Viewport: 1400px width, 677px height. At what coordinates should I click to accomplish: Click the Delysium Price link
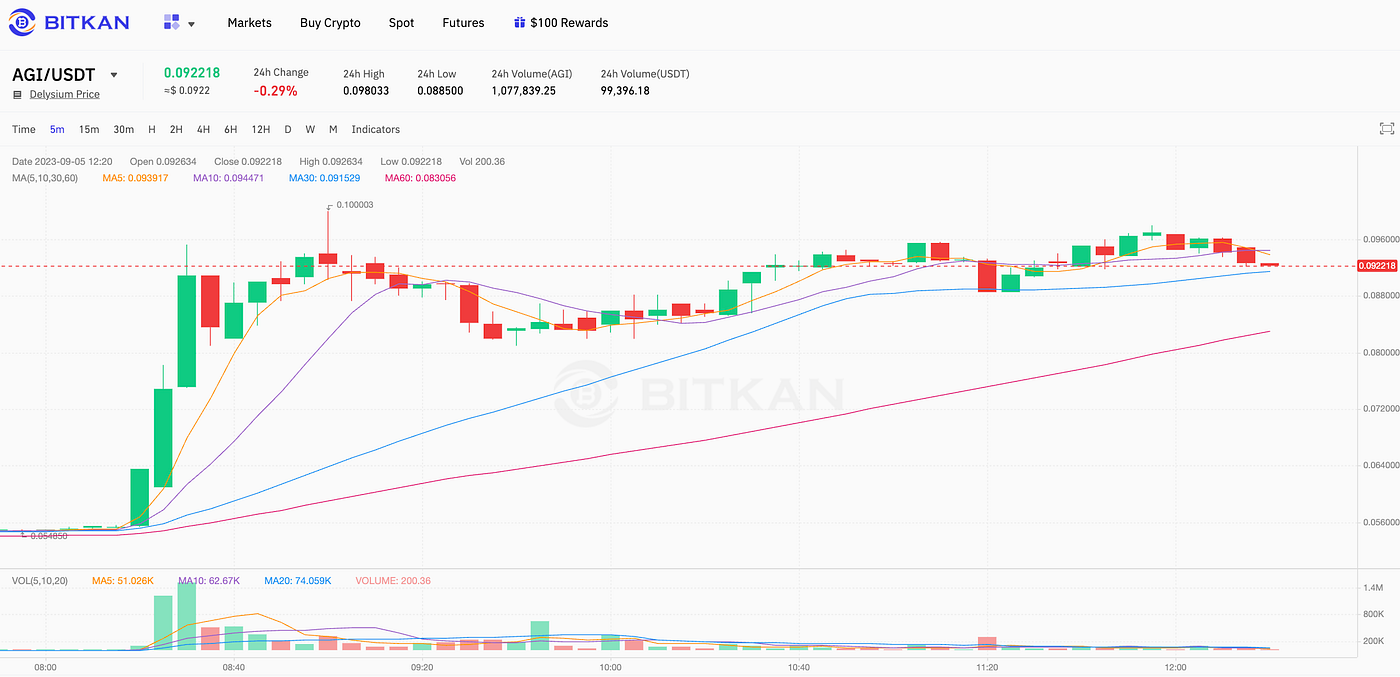tap(64, 93)
